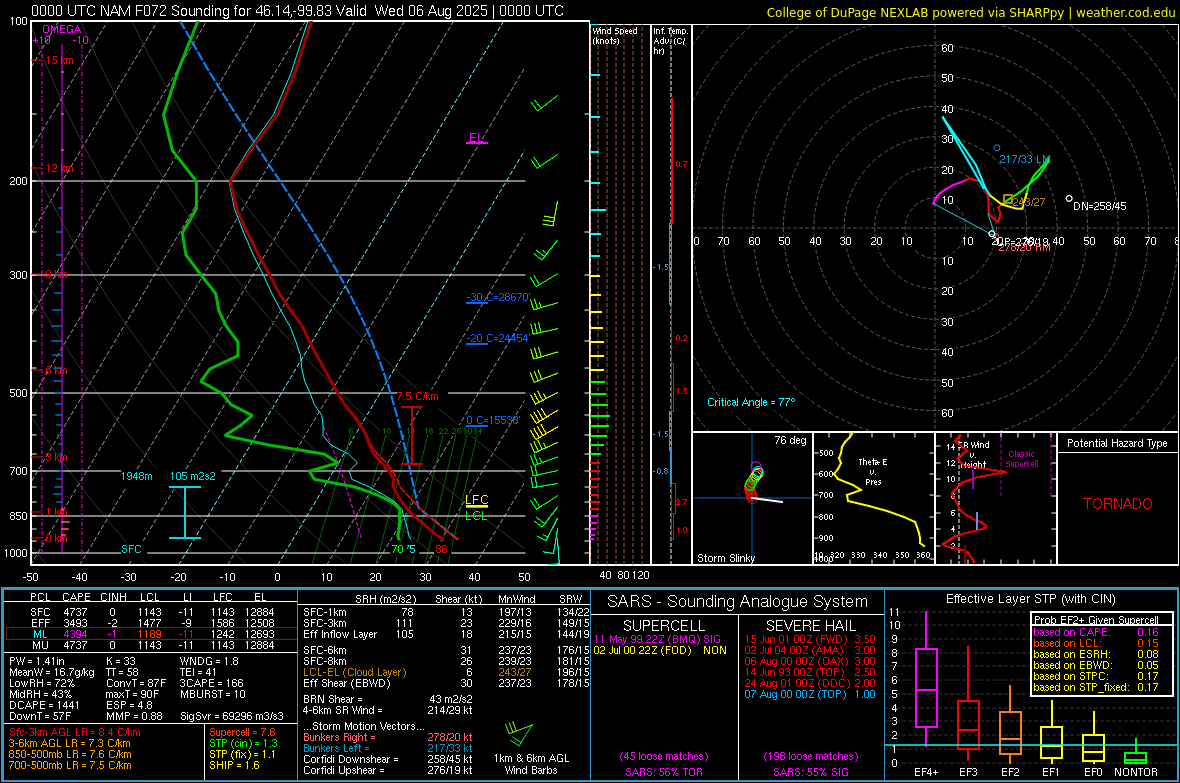This screenshot has height=783, width=1180.
Task: Click the '0 C=15536' level label
Action: pyautogui.click(x=493, y=420)
